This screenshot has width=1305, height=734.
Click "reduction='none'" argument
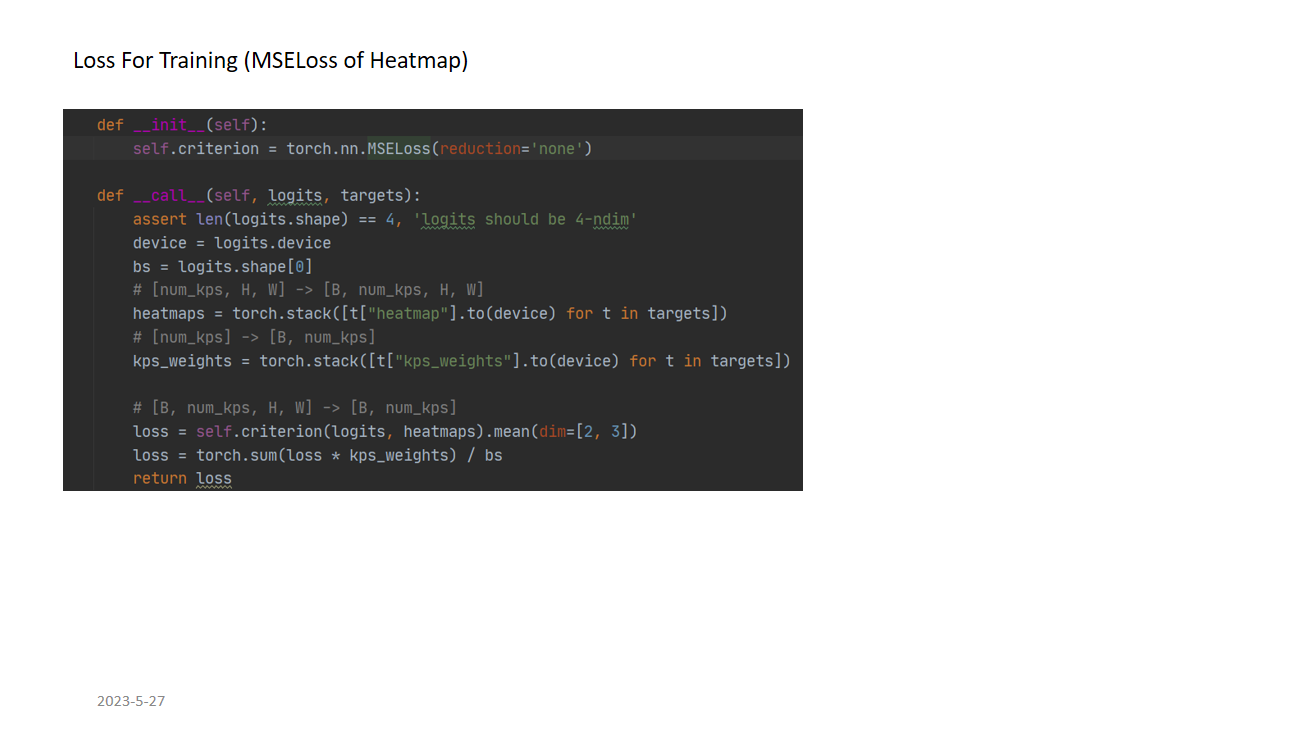coord(512,148)
